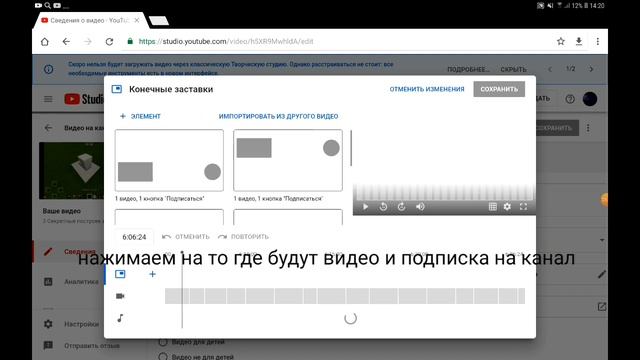Screen dimensions: 640x360
Task: Add element with timeline plus icon
Action: [152, 274]
